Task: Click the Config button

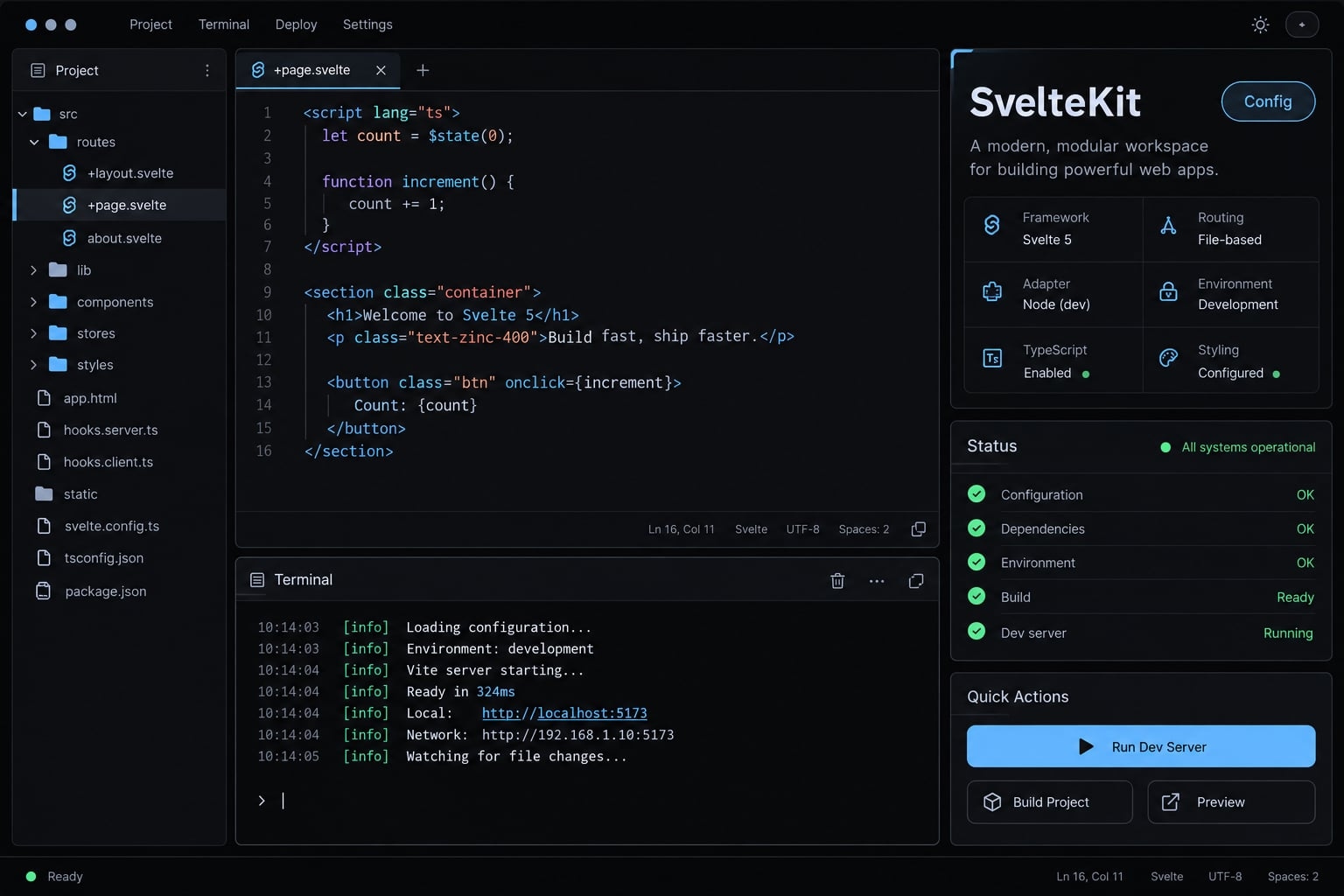Action: [x=1268, y=101]
